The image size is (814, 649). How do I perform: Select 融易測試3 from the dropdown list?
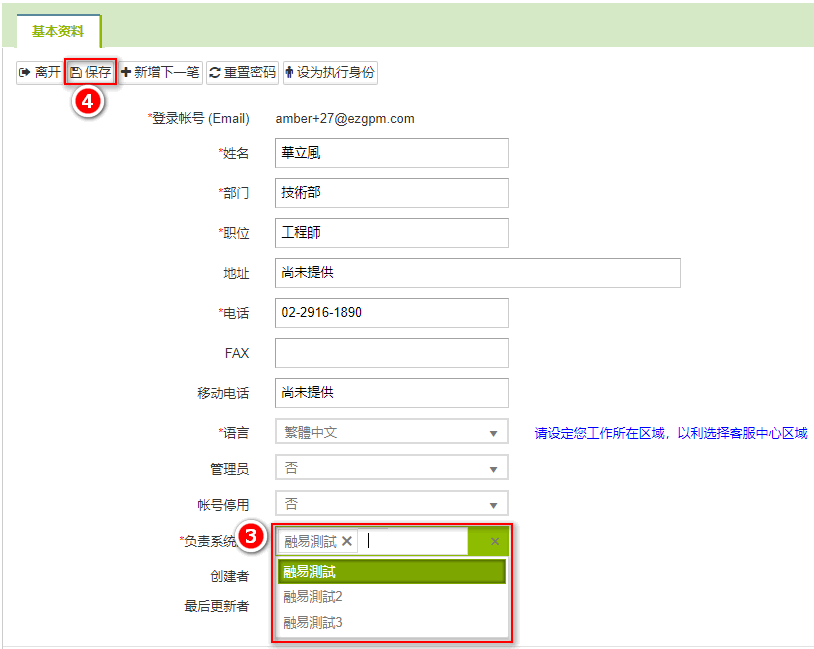coord(392,623)
